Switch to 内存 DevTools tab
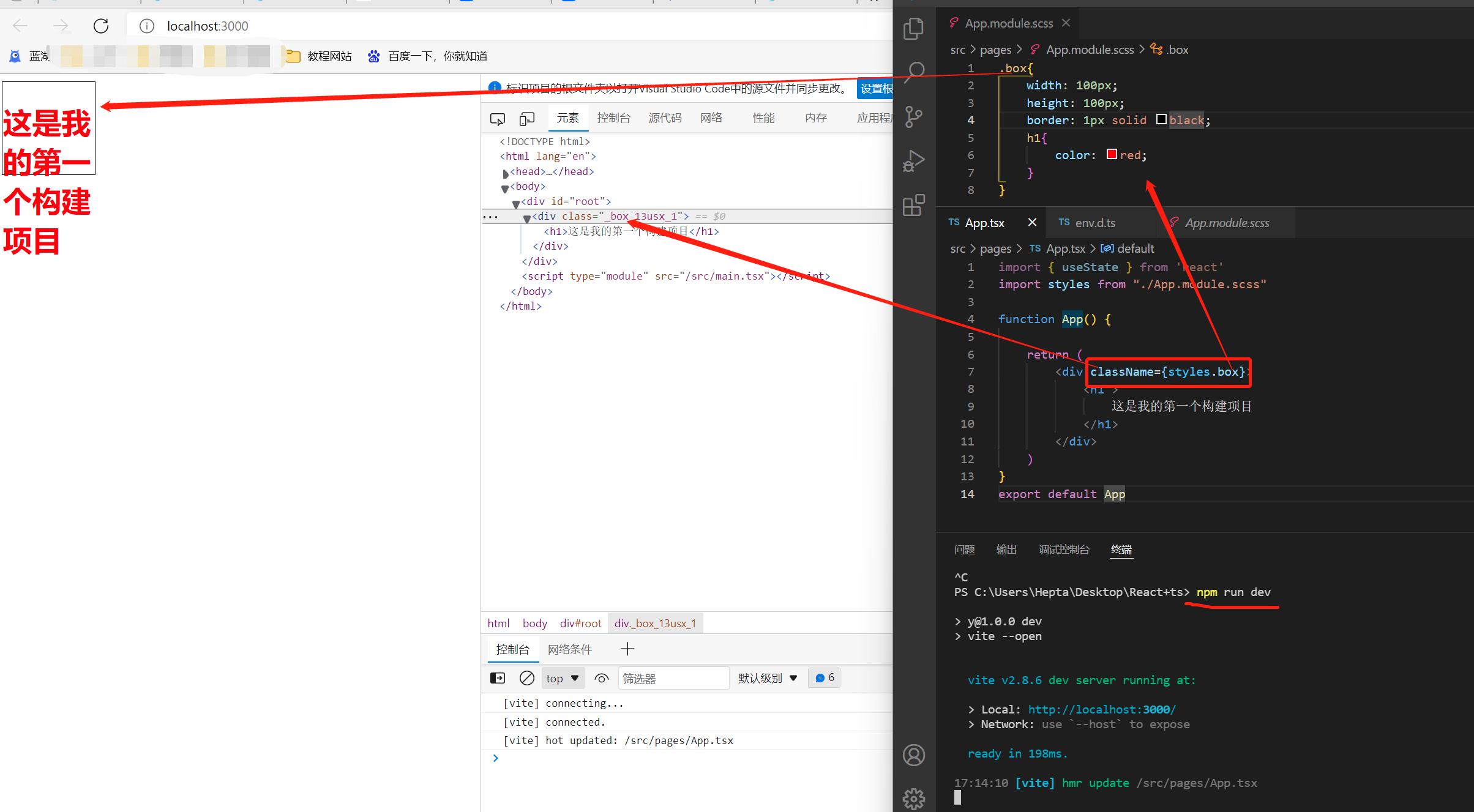The height and width of the screenshot is (812, 1474). click(816, 118)
